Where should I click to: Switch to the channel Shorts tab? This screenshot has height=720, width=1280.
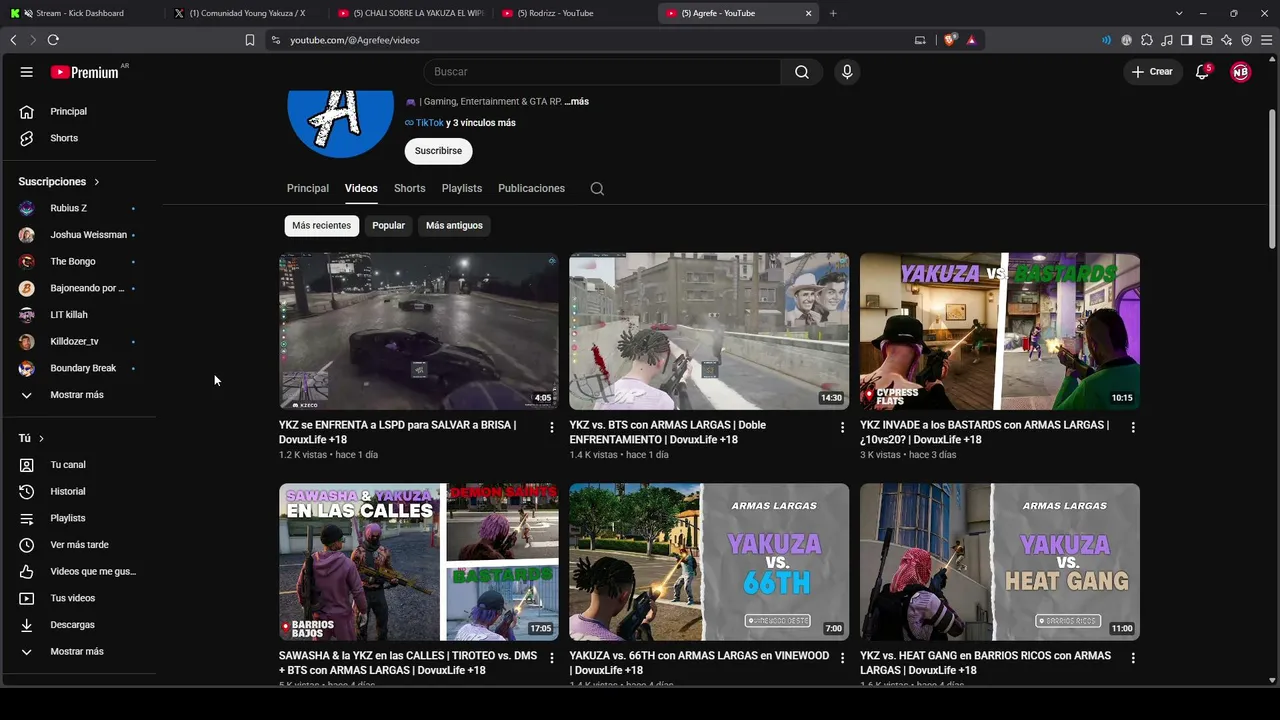click(410, 189)
